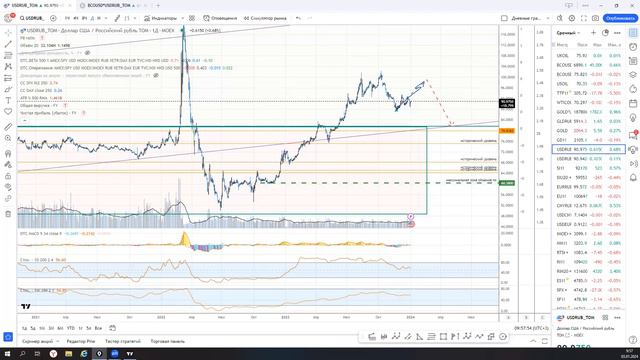Open quick search icon in top toolbar
The width and height of the screenshot is (640, 360).
click(x=560, y=18)
